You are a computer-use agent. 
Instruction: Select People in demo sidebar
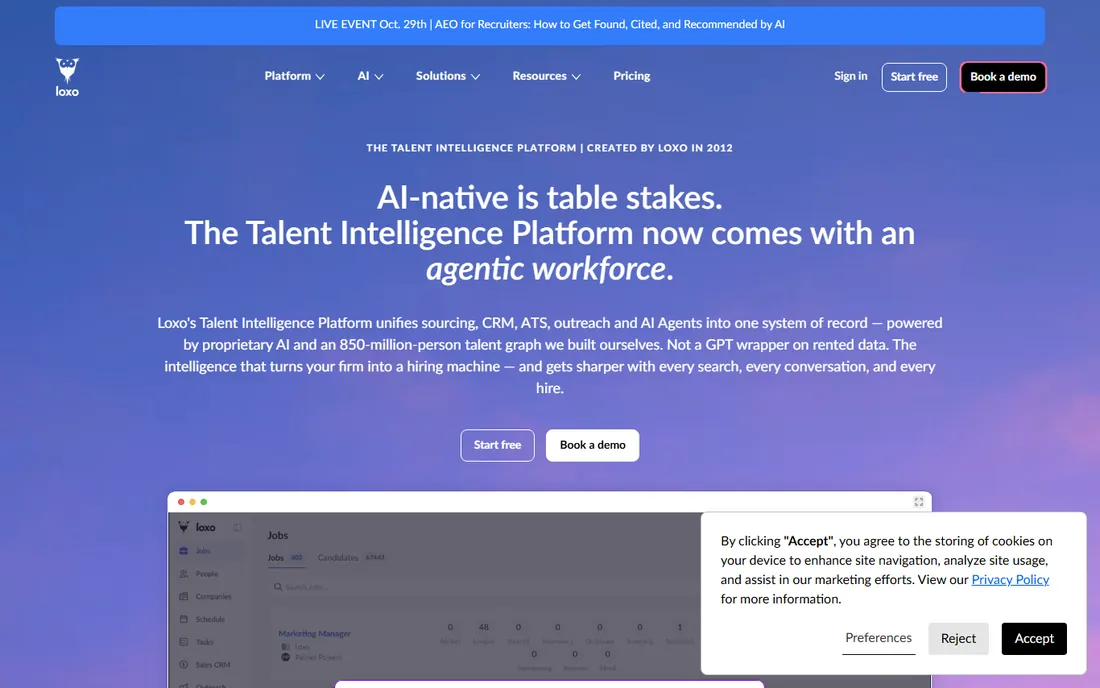(x=207, y=574)
